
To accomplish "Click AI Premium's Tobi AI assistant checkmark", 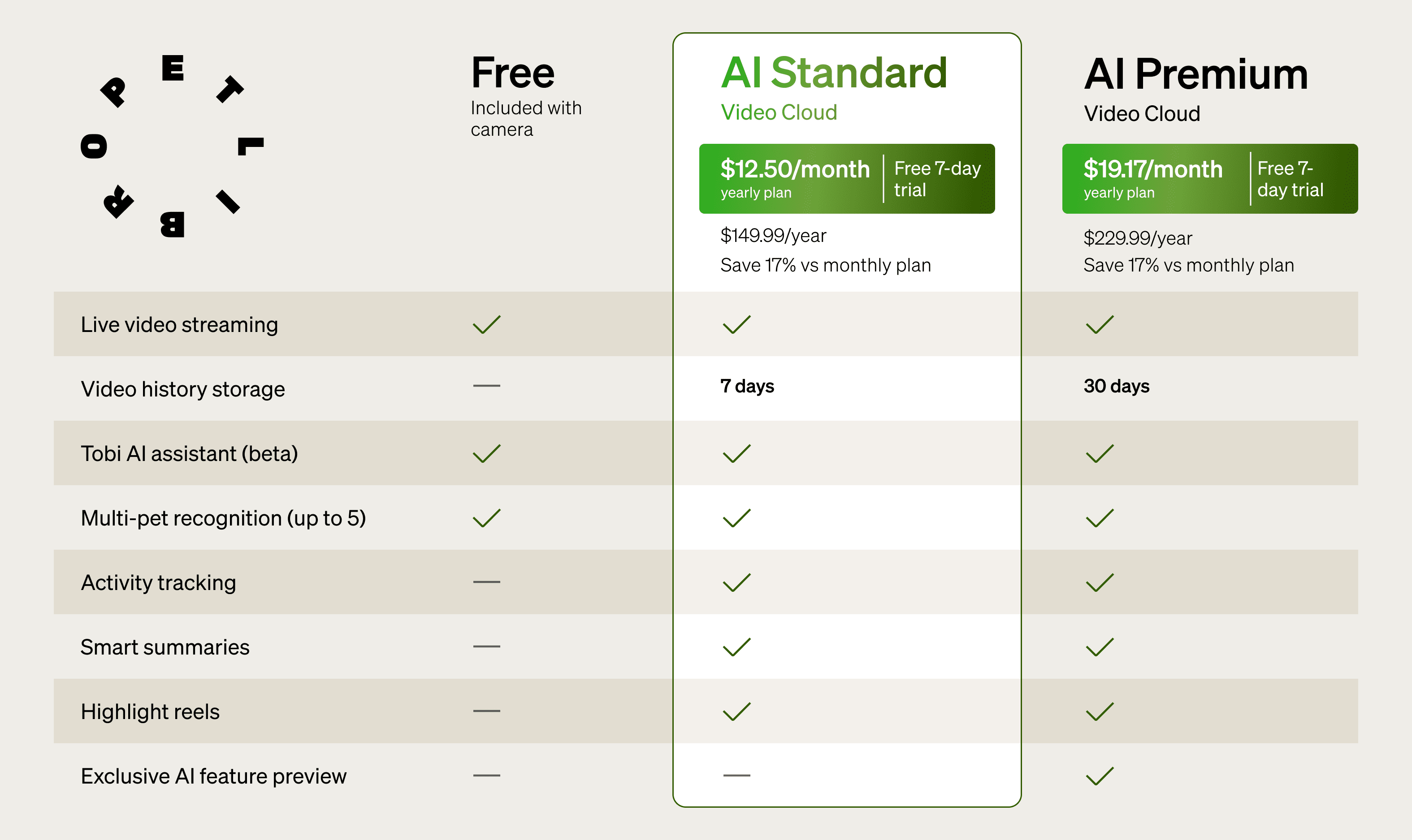I will (1100, 453).
